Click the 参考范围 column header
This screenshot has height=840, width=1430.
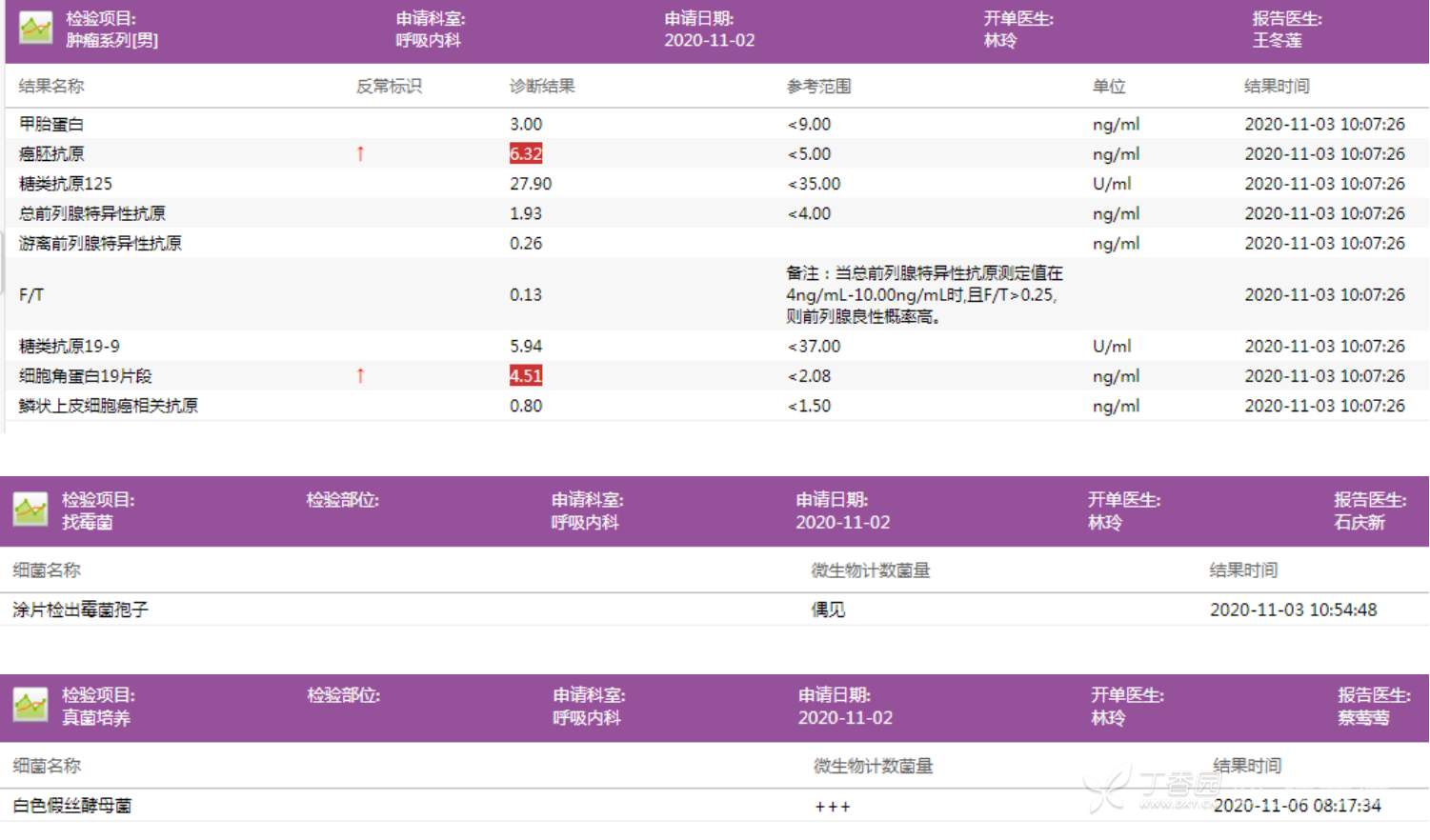pos(818,87)
